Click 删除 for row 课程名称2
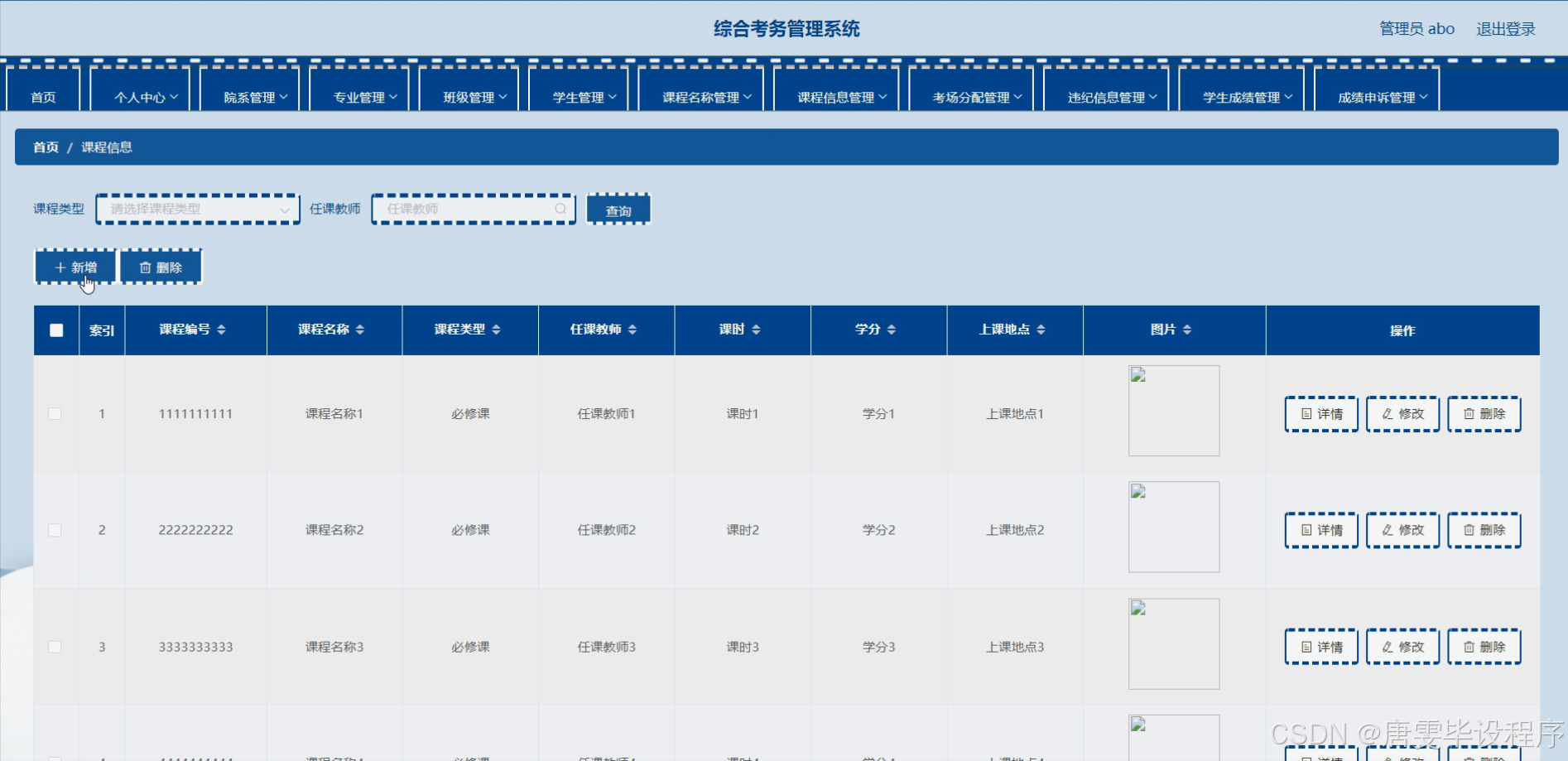 [1484, 530]
